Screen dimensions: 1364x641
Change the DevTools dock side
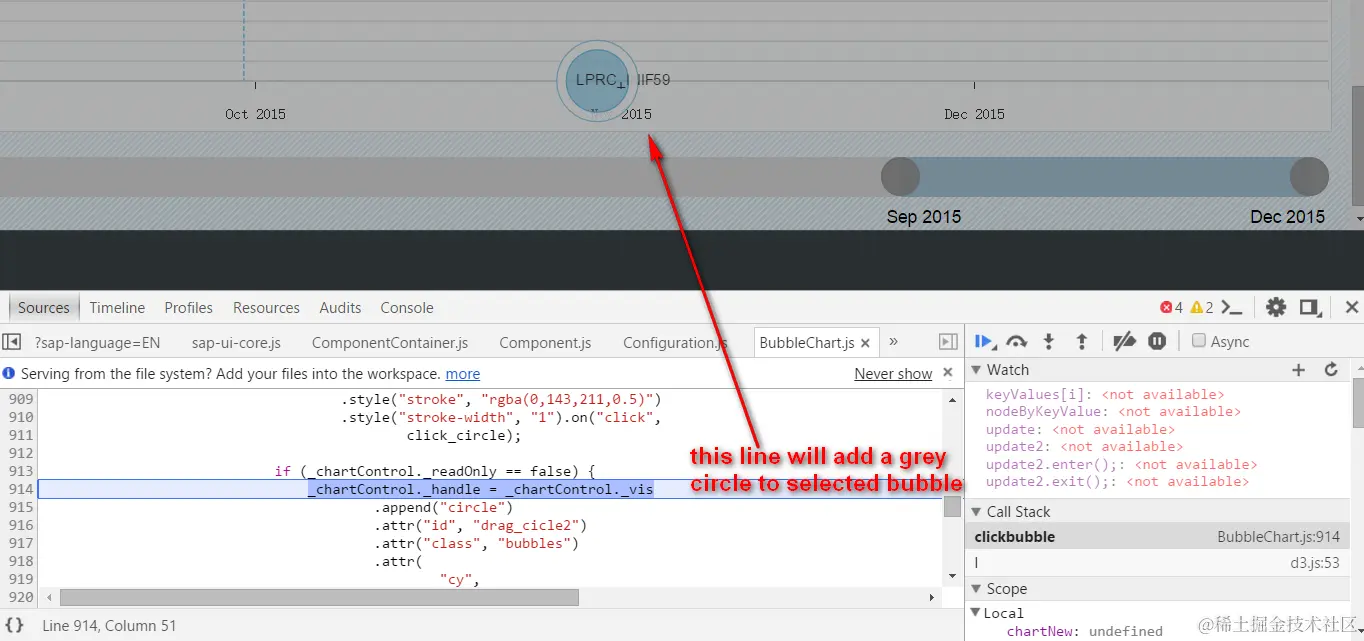(x=1308, y=307)
